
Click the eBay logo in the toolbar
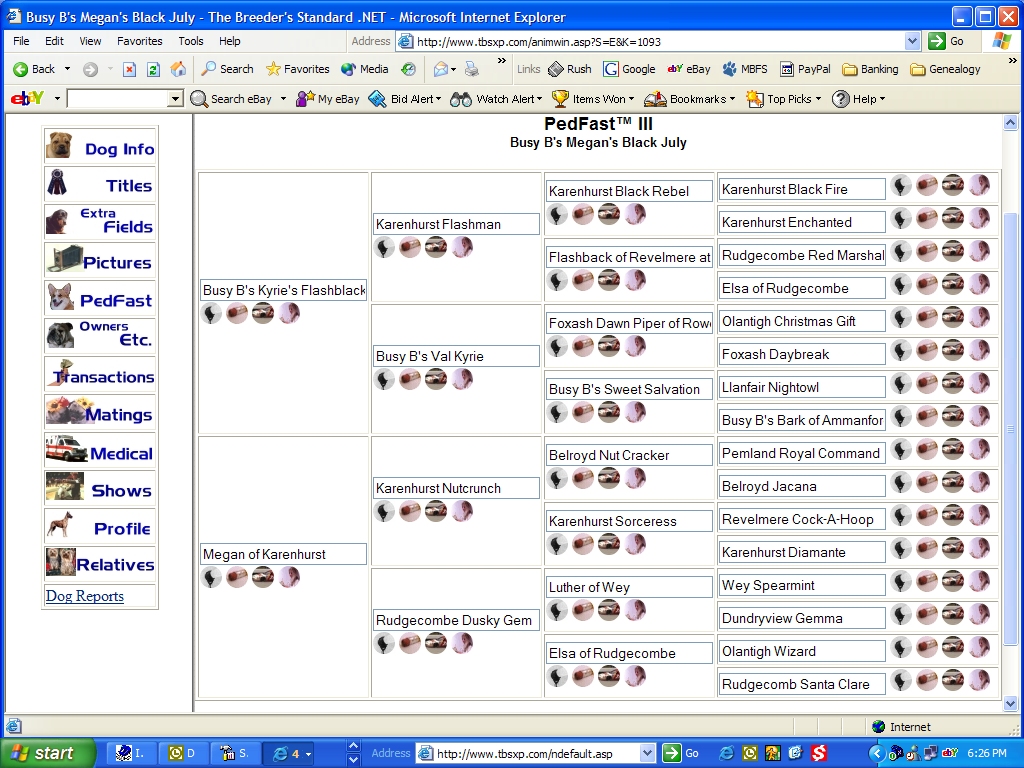[x=25, y=99]
